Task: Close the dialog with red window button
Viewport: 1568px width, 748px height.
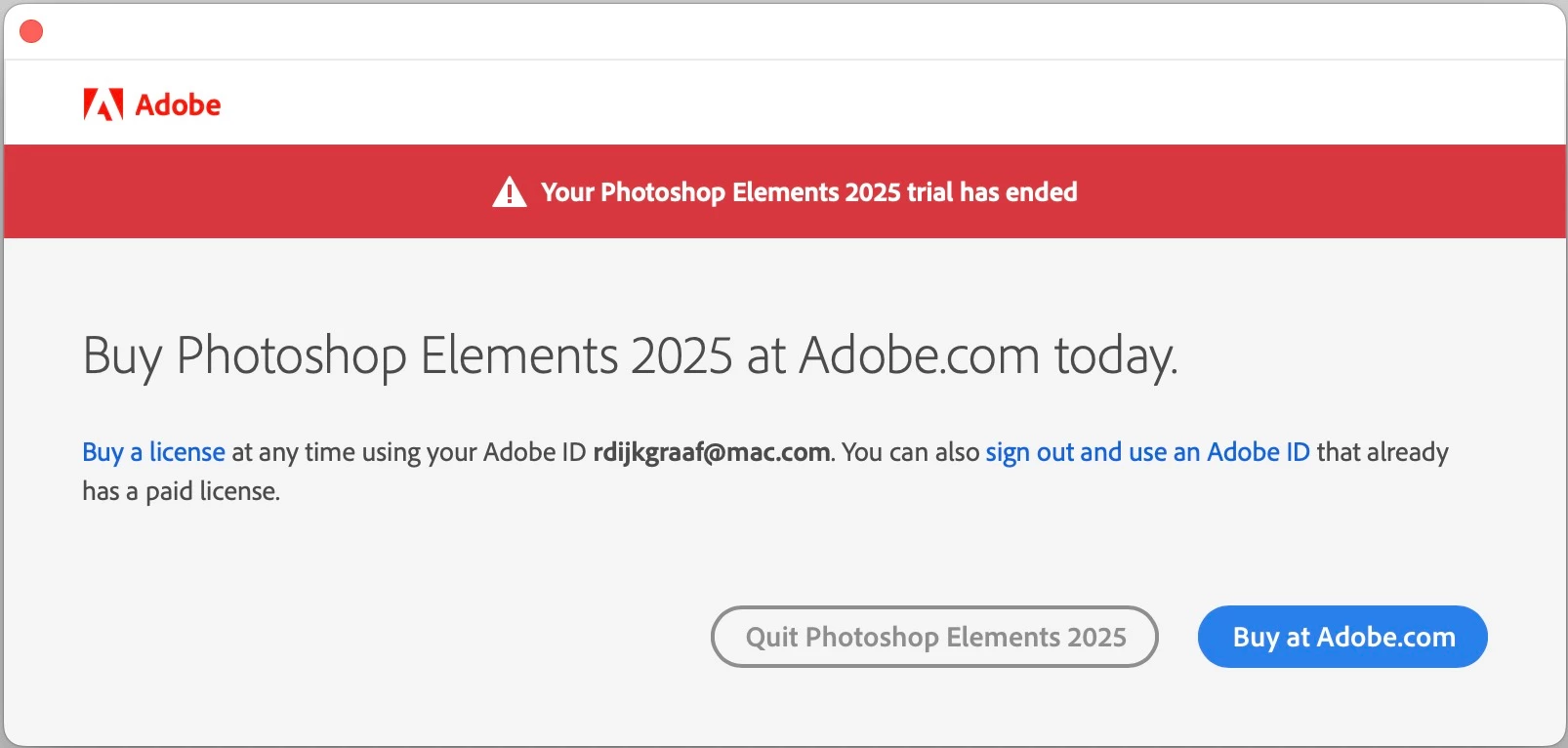Action: coord(31,31)
